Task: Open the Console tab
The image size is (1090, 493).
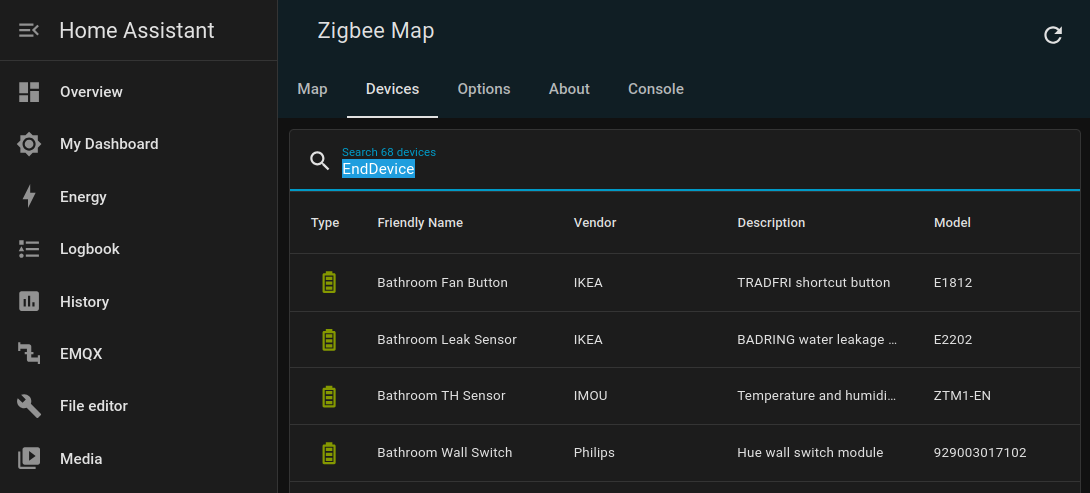Action: [x=656, y=89]
